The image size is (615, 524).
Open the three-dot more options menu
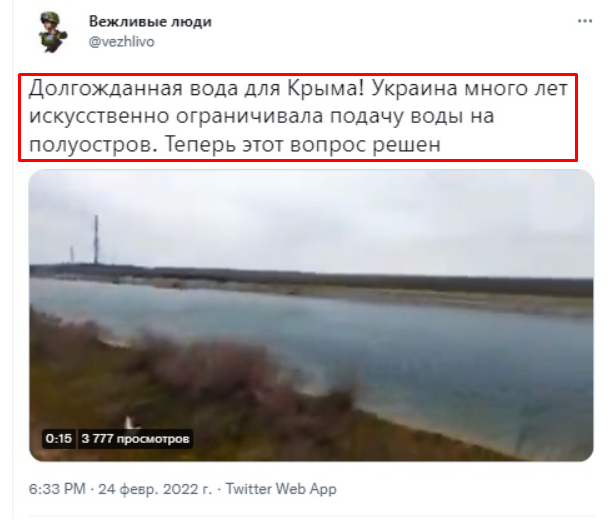(585, 21)
